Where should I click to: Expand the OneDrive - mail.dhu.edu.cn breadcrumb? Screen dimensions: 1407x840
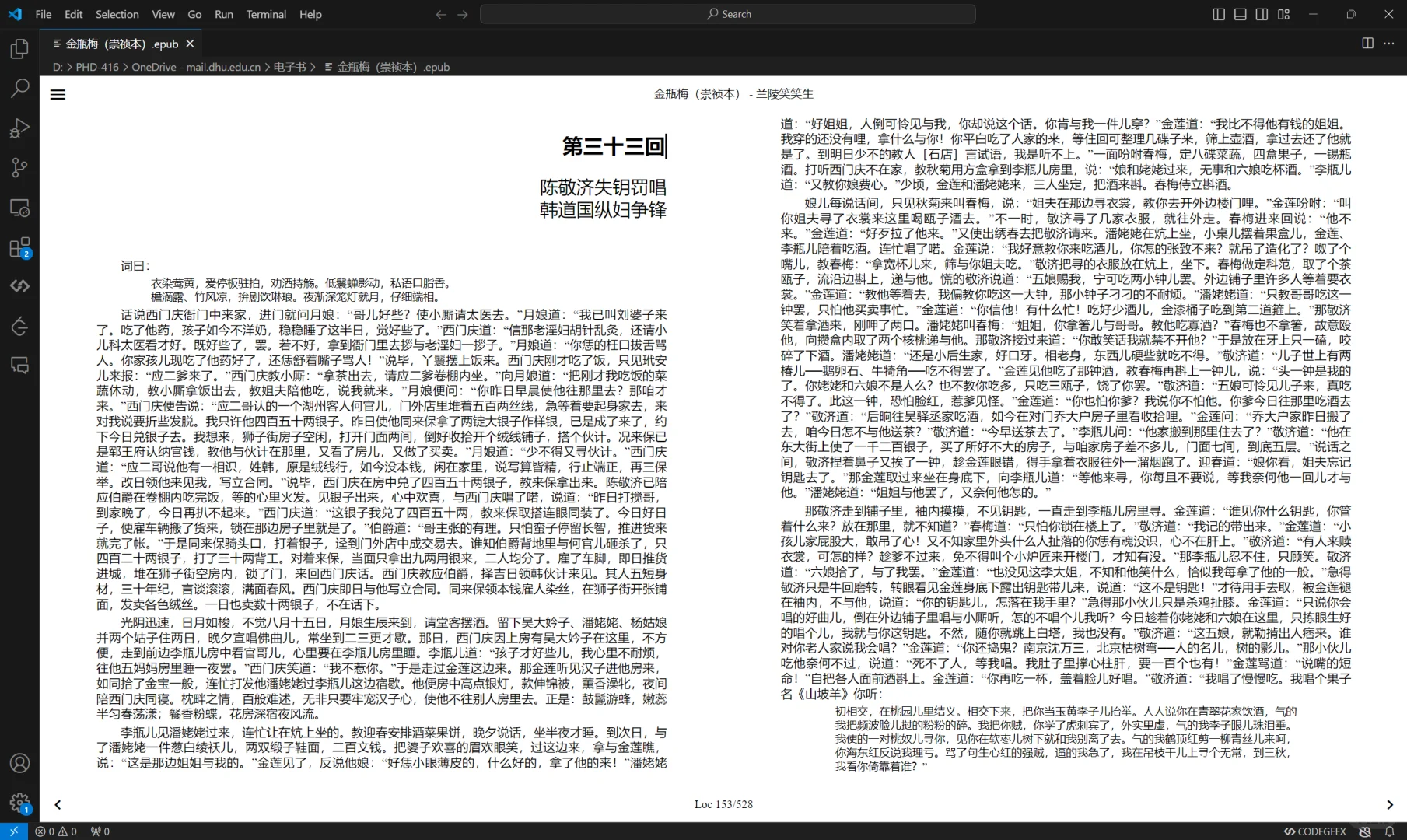coord(196,67)
